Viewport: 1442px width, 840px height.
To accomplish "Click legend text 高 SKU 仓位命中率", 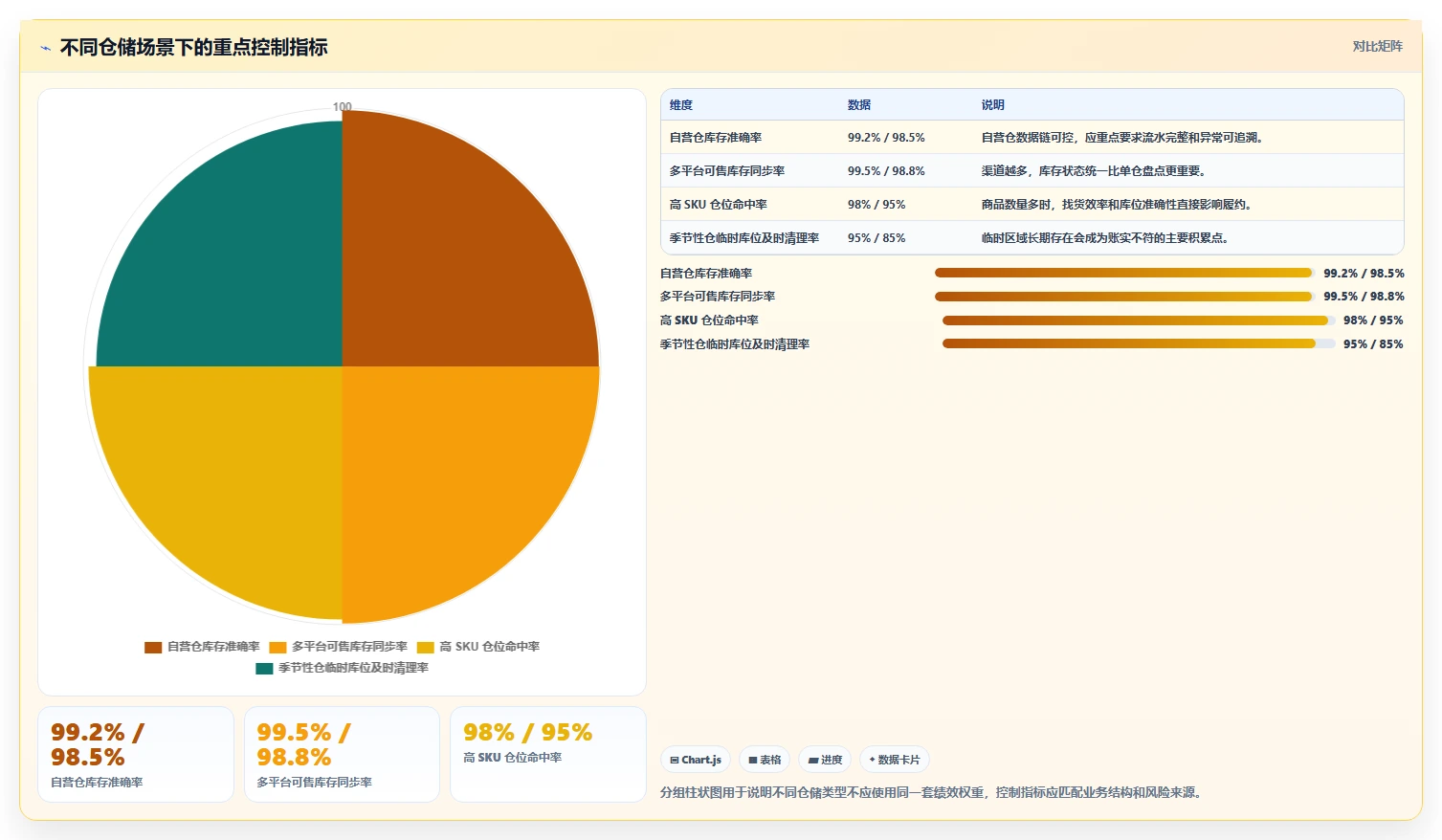I will pyautogui.click(x=489, y=647).
